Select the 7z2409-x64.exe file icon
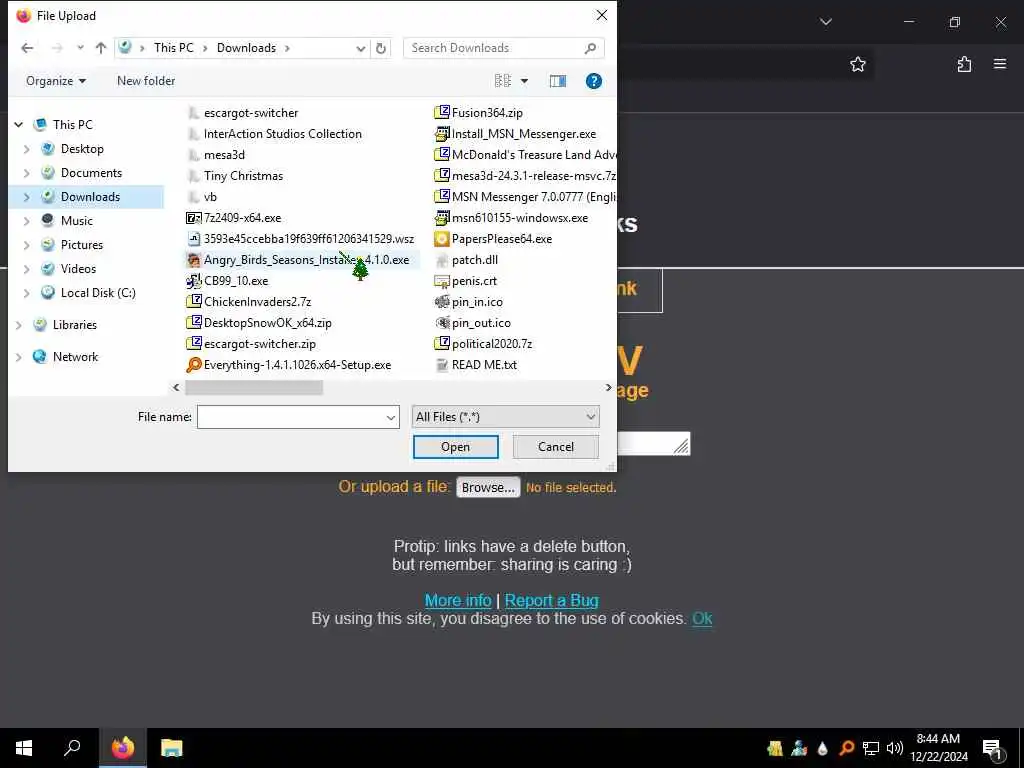1024x768 pixels. [194, 218]
